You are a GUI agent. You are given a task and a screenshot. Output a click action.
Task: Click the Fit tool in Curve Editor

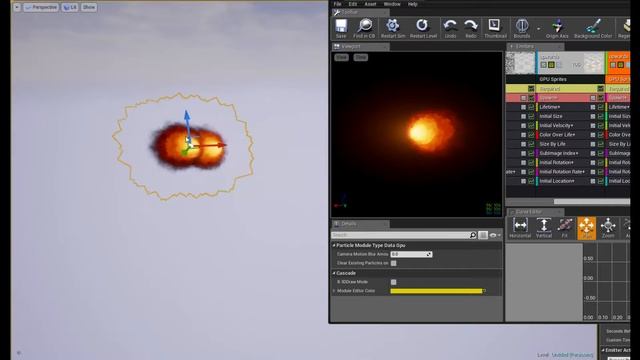tap(565, 228)
